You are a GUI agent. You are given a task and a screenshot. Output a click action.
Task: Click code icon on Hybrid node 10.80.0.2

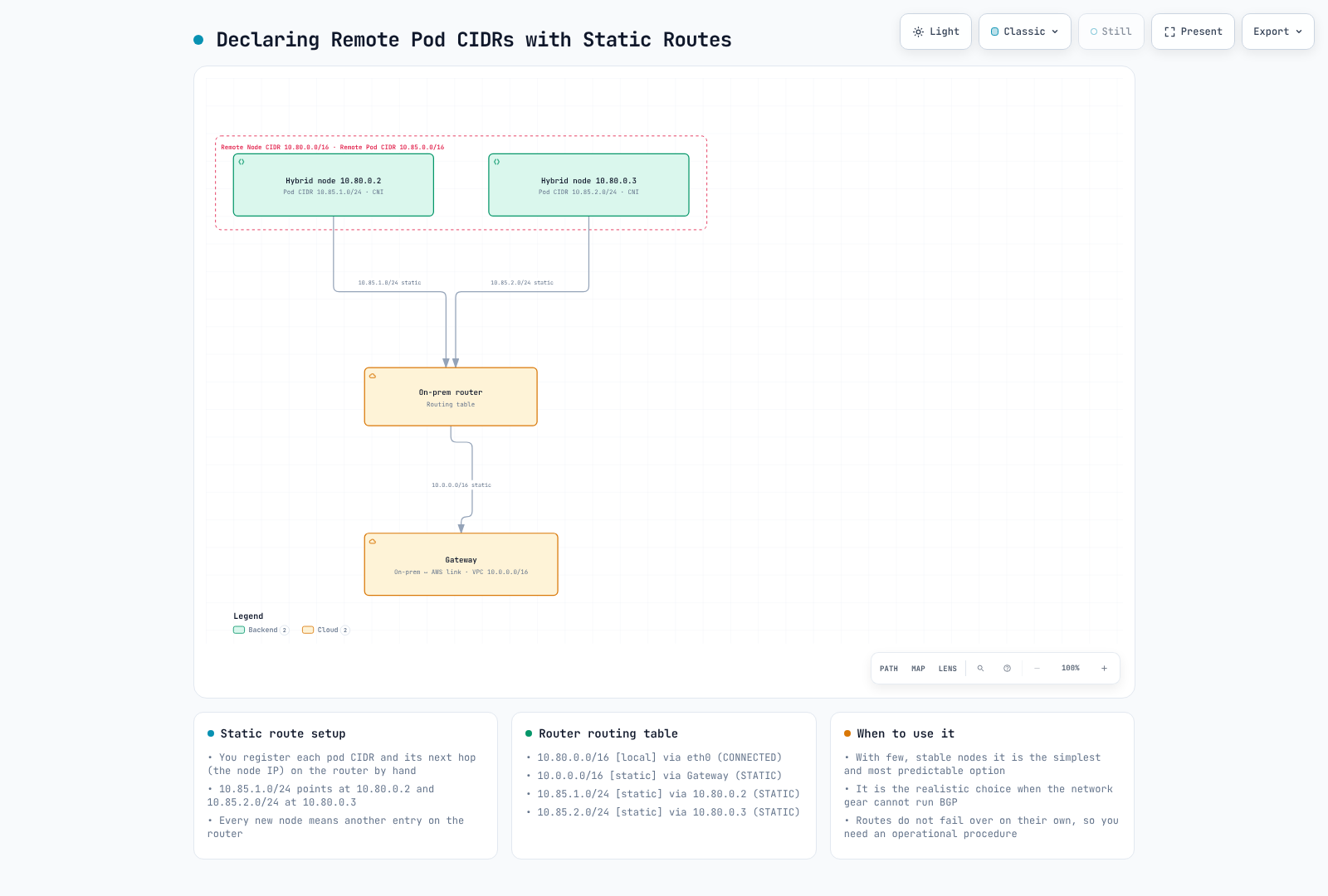[x=242, y=162]
